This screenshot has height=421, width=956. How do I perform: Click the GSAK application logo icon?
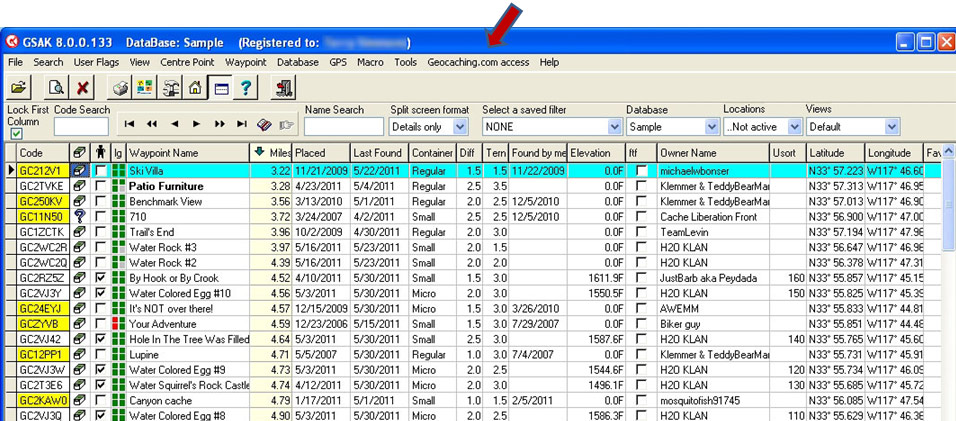pos(12,43)
